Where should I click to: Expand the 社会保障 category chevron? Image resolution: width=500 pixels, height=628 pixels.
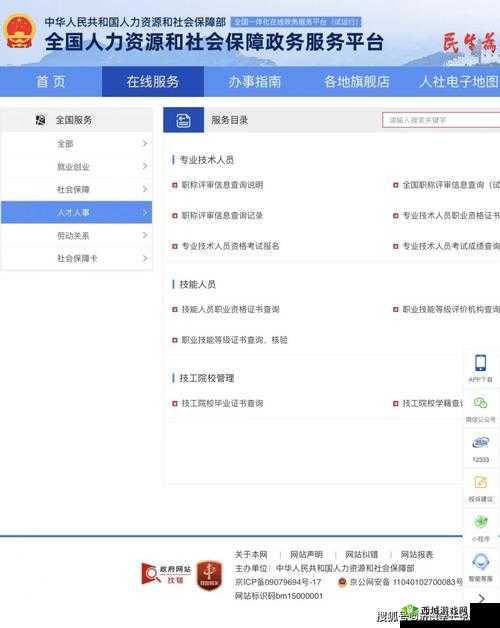click(145, 189)
